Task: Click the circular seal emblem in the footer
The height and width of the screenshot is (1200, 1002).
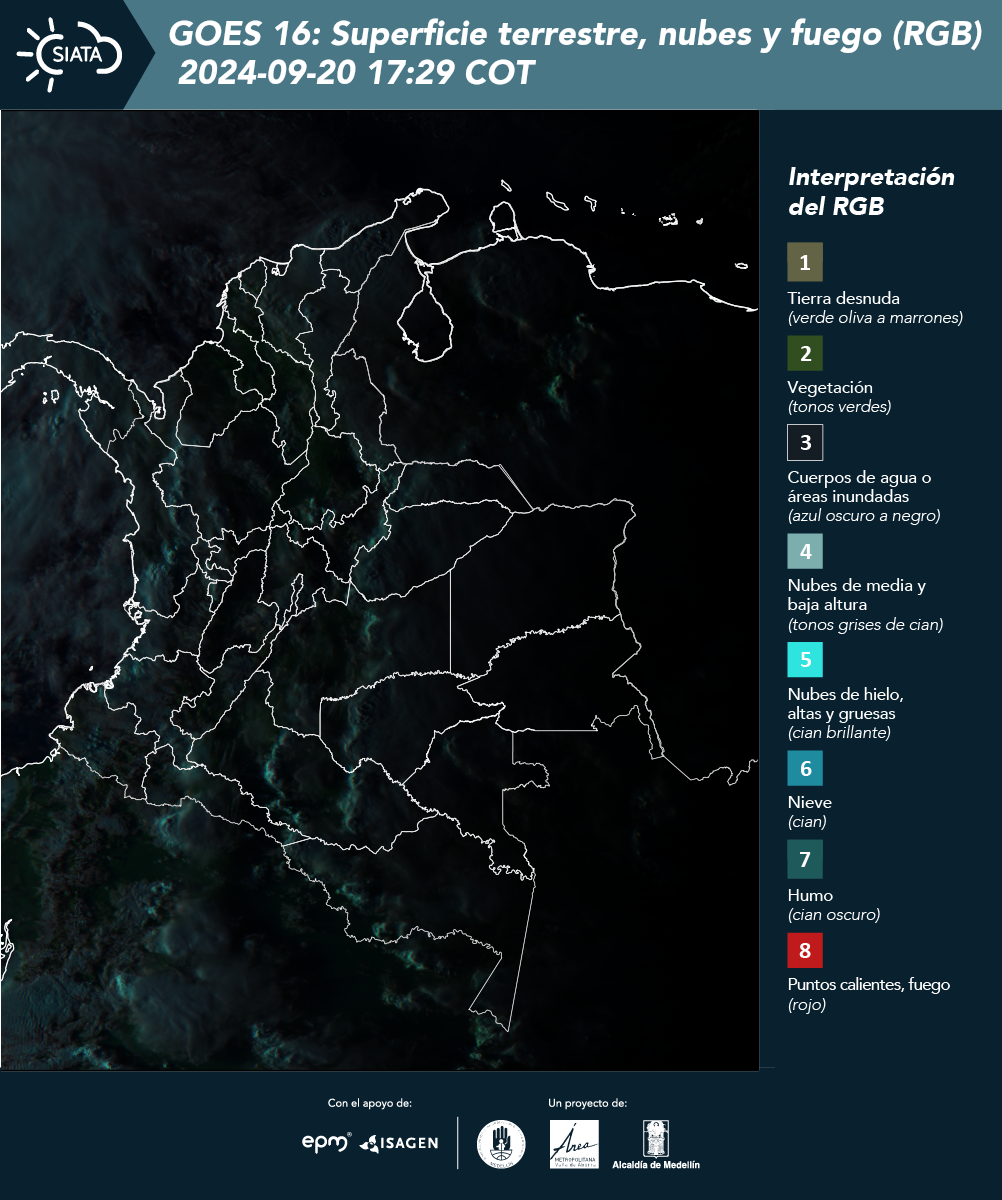Action: click(501, 1144)
